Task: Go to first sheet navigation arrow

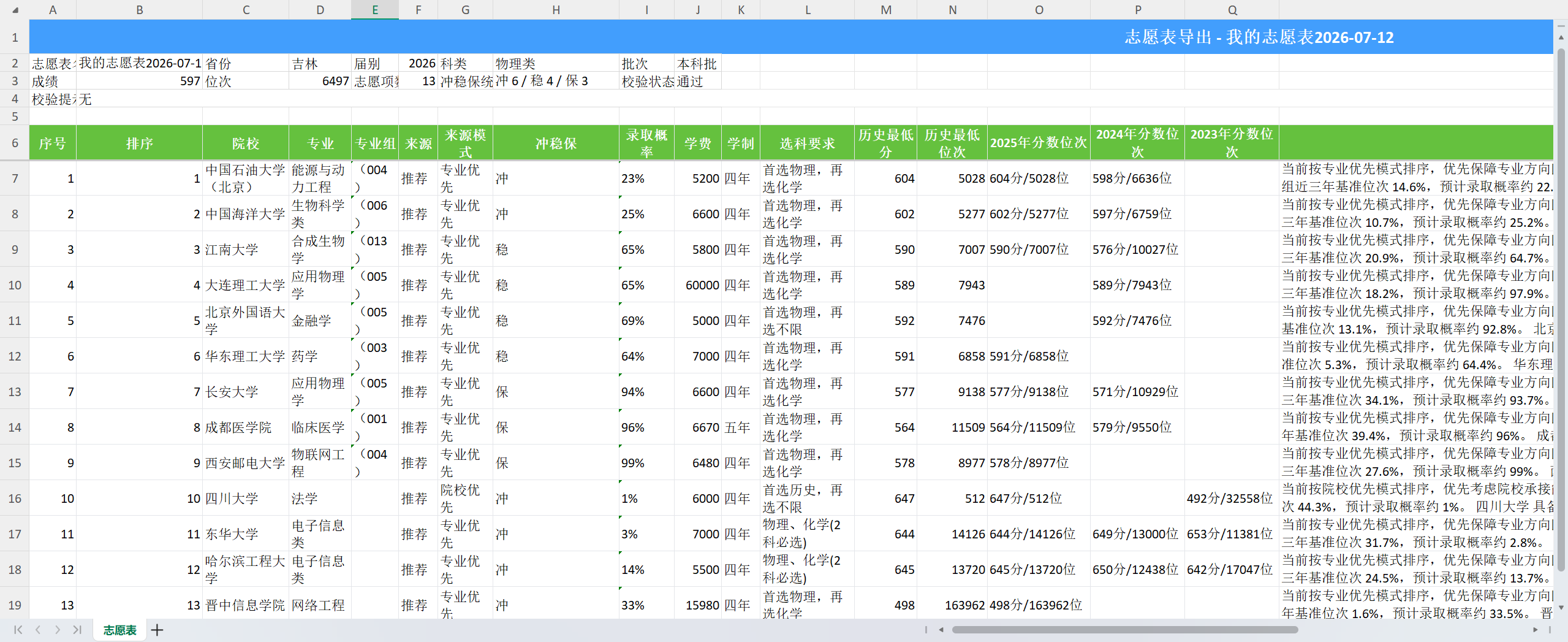Action: pos(18,630)
